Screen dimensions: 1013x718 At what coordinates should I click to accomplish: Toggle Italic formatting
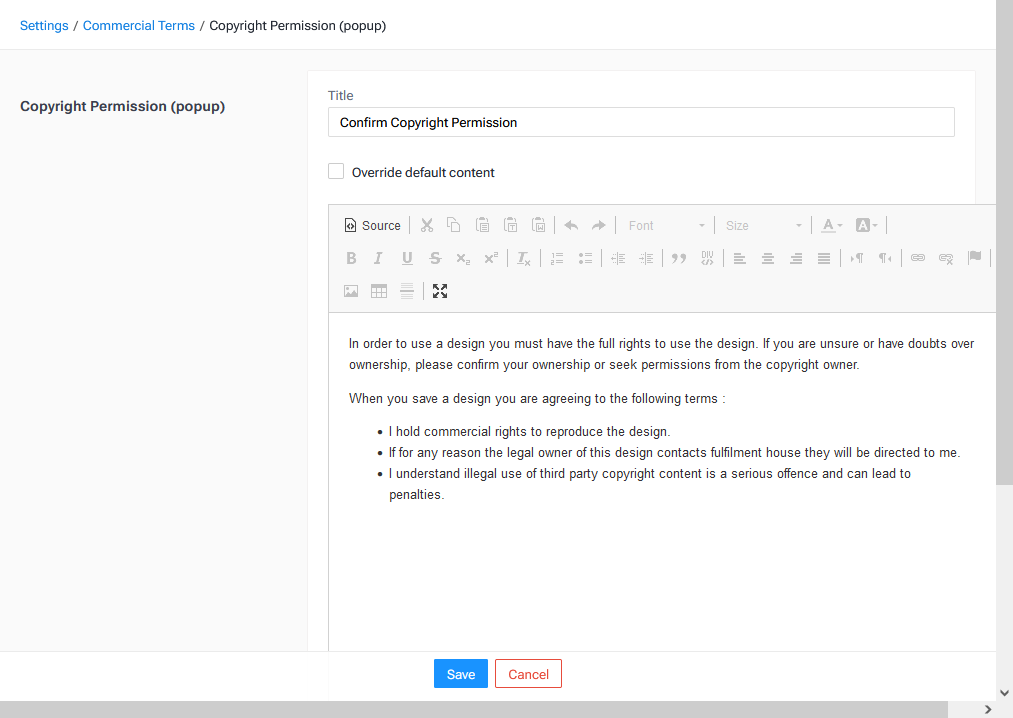379,259
